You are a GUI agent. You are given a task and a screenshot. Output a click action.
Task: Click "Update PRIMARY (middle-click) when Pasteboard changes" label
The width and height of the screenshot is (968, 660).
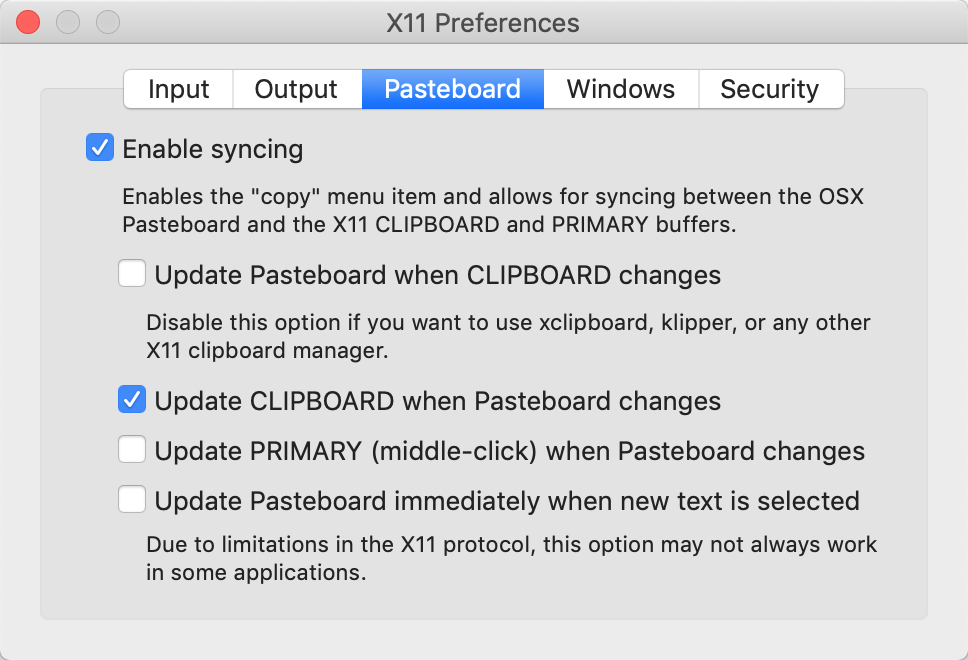(509, 451)
